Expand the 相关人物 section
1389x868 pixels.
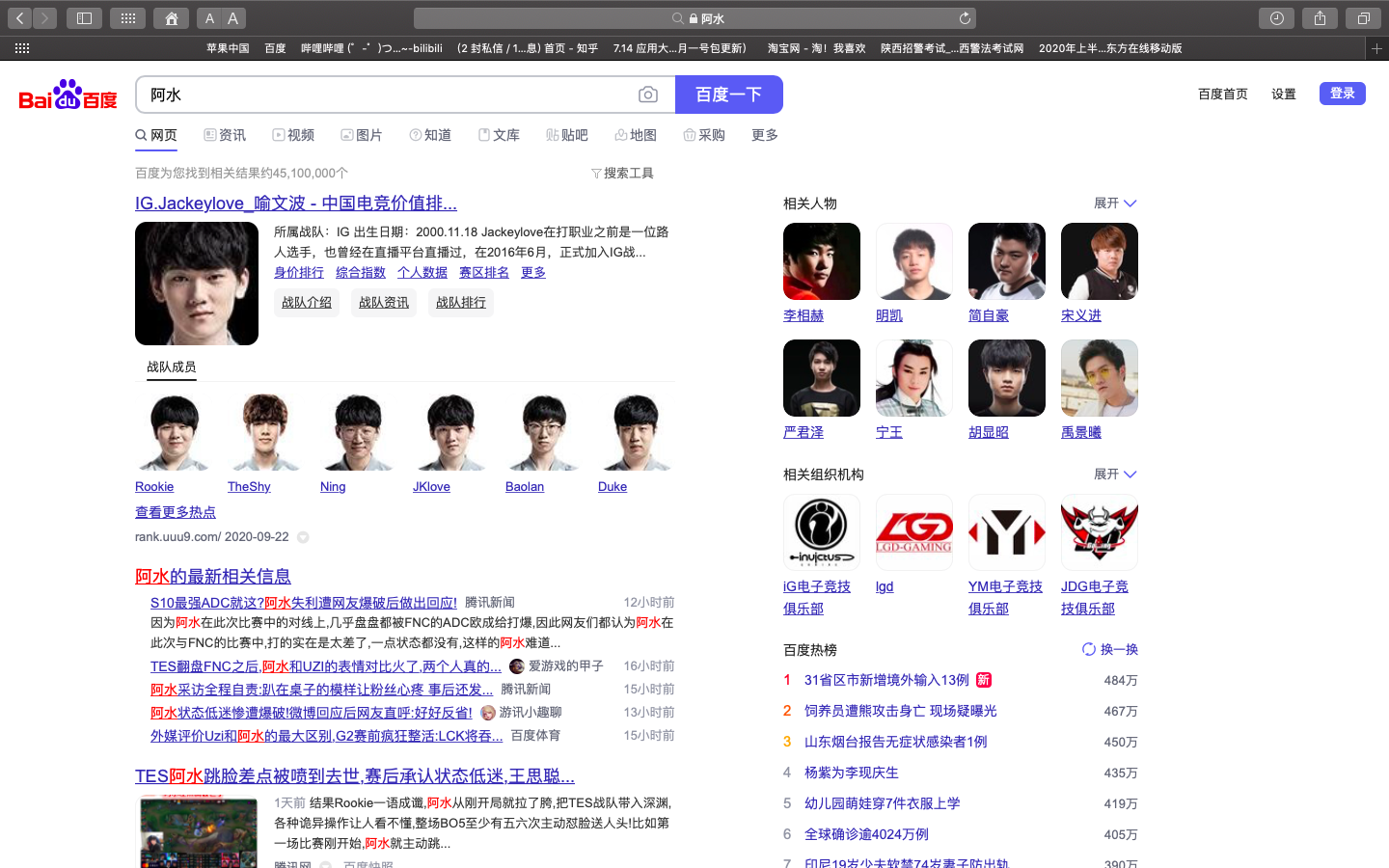pos(1116,203)
